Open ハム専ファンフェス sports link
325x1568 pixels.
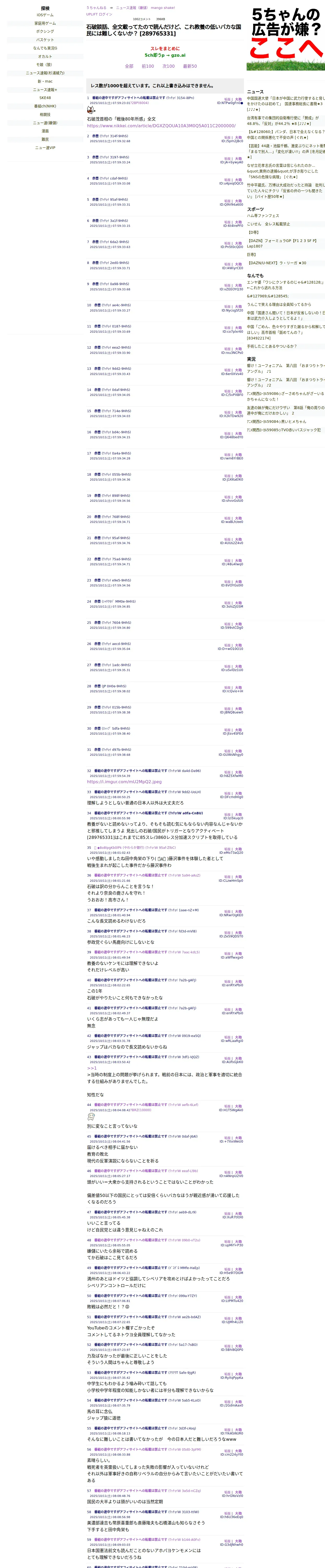263,216
